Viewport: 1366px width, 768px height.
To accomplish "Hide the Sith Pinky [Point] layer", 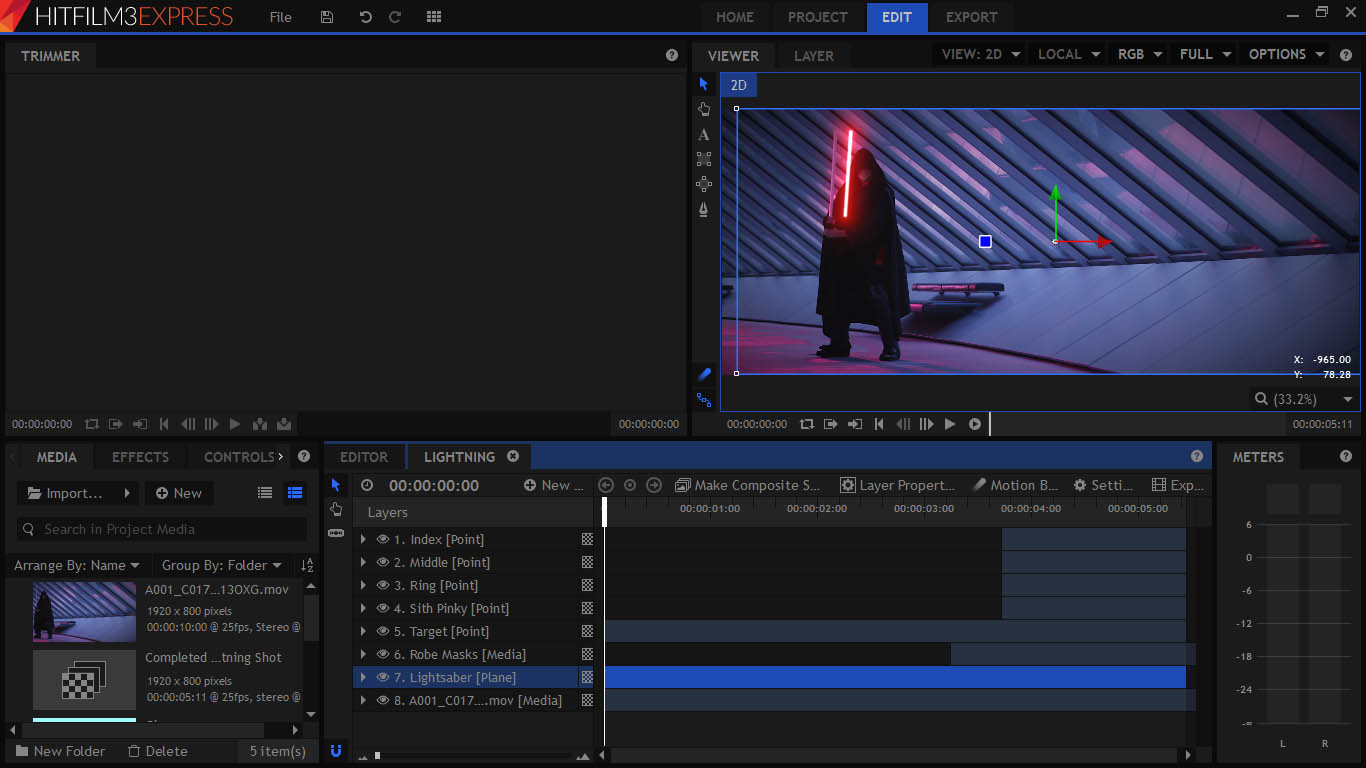I will (382, 608).
